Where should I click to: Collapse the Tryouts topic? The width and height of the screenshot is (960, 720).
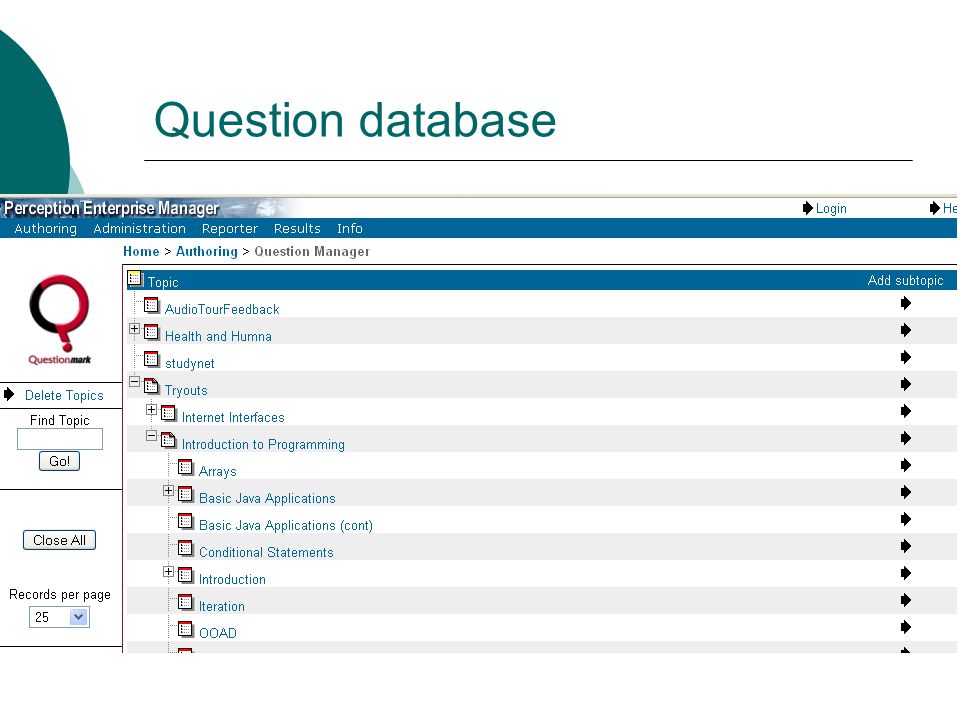[135, 381]
